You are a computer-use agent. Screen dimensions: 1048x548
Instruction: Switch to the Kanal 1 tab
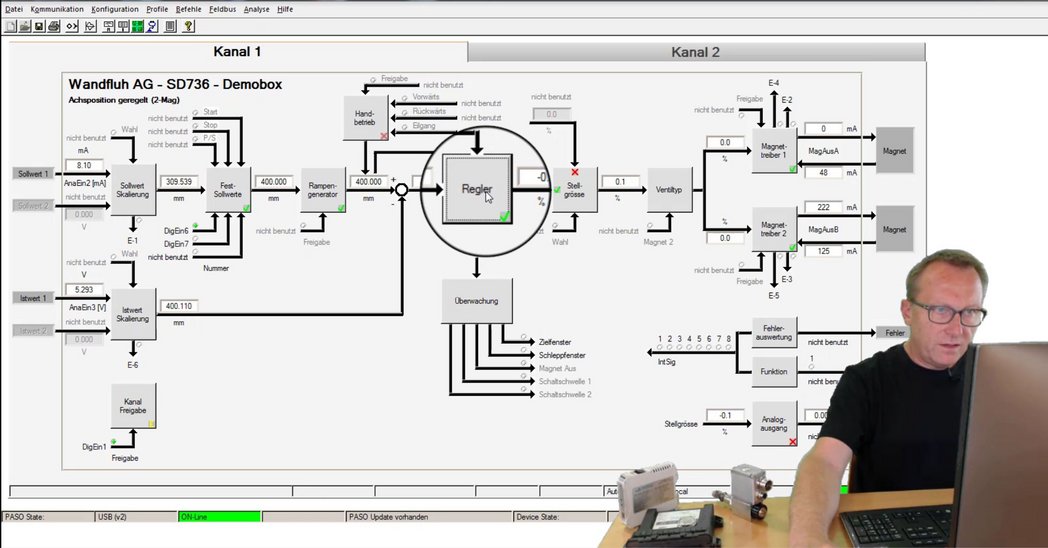click(x=237, y=51)
